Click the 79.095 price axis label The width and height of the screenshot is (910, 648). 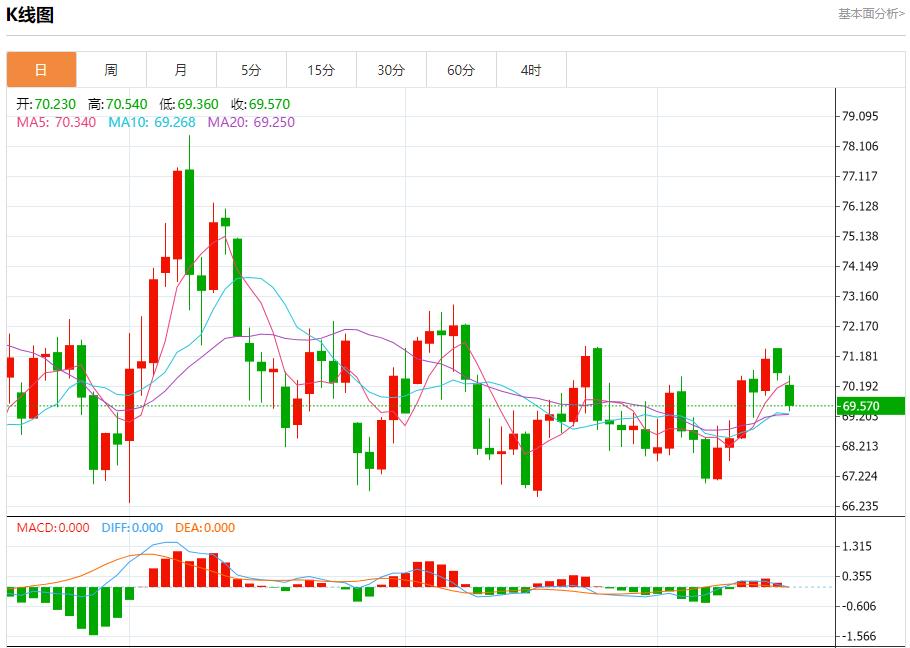(x=860, y=116)
